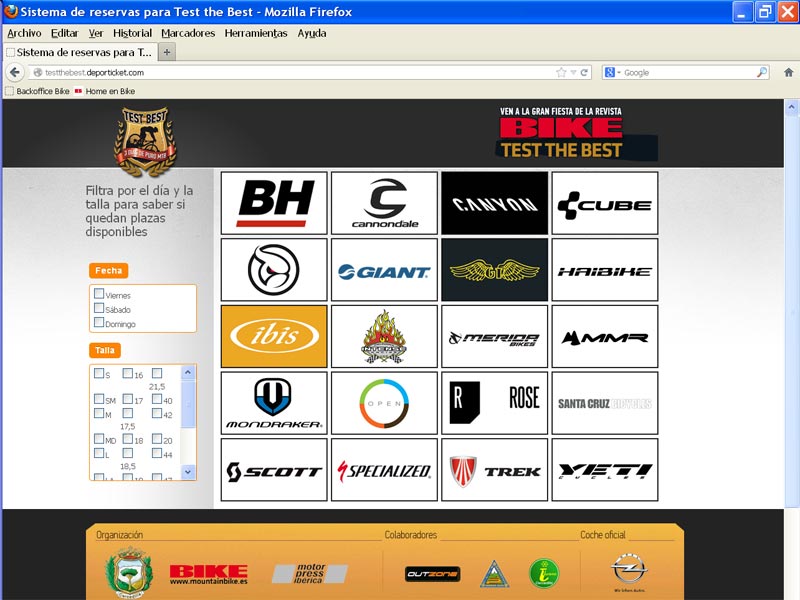
Task: Select the Cannondale brand logo
Action: click(384, 203)
